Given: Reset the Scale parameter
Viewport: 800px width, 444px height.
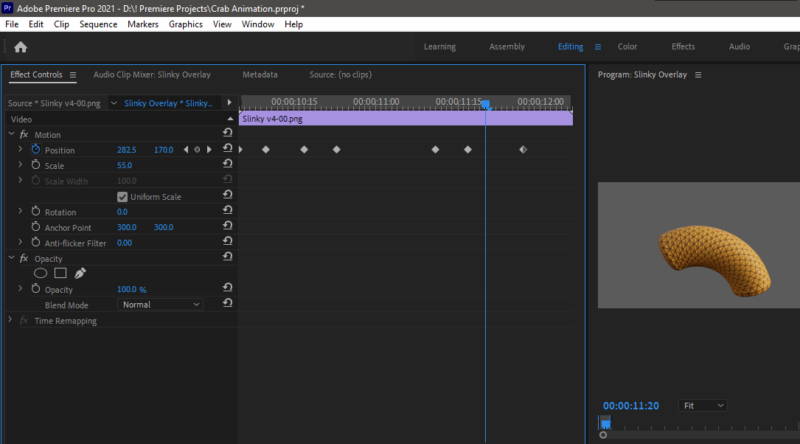Looking at the screenshot, I should pyautogui.click(x=228, y=164).
